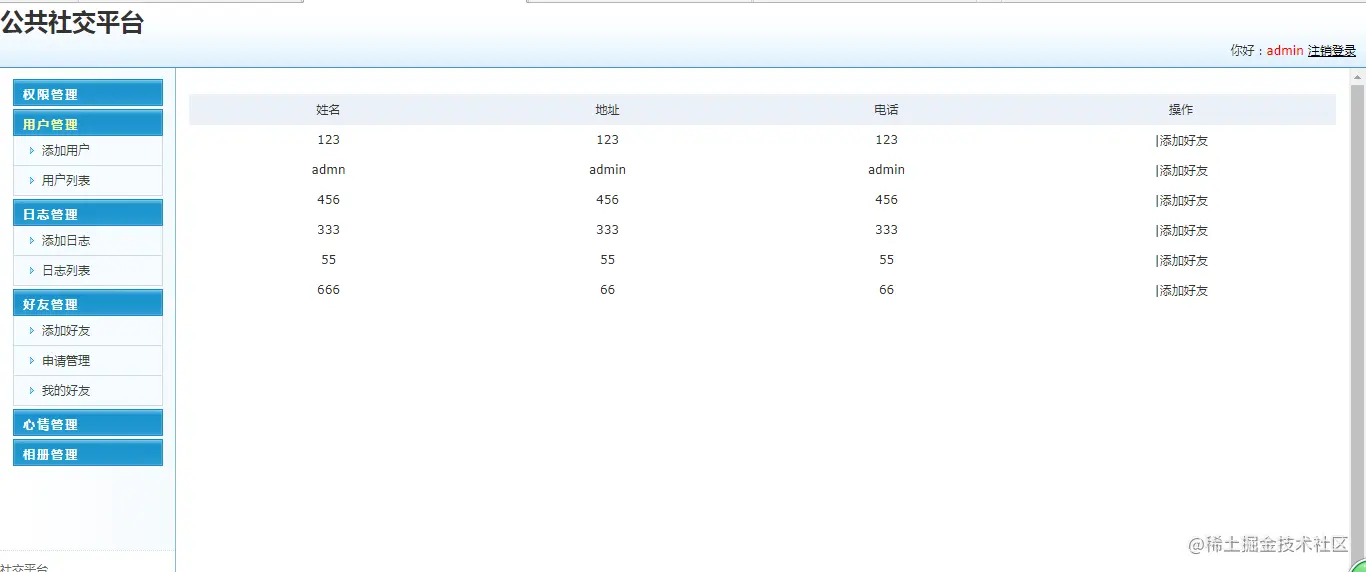1366x572 pixels.
Task: Click the 公共社交平台 page title
Action: coord(72,24)
